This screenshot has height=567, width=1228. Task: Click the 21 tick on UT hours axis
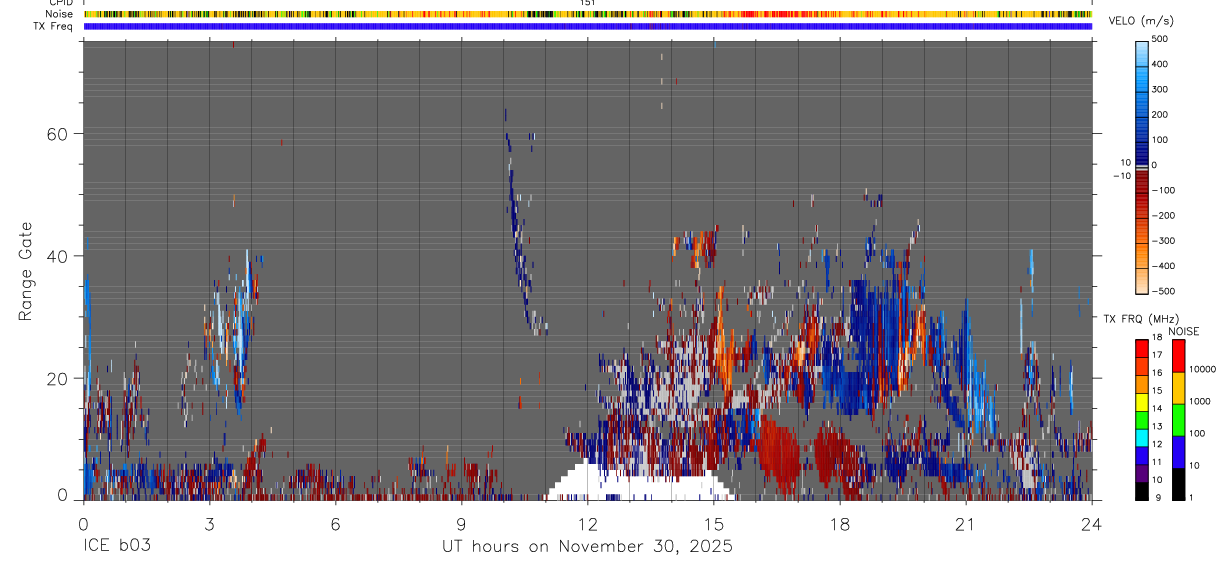(x=965, y=523)
